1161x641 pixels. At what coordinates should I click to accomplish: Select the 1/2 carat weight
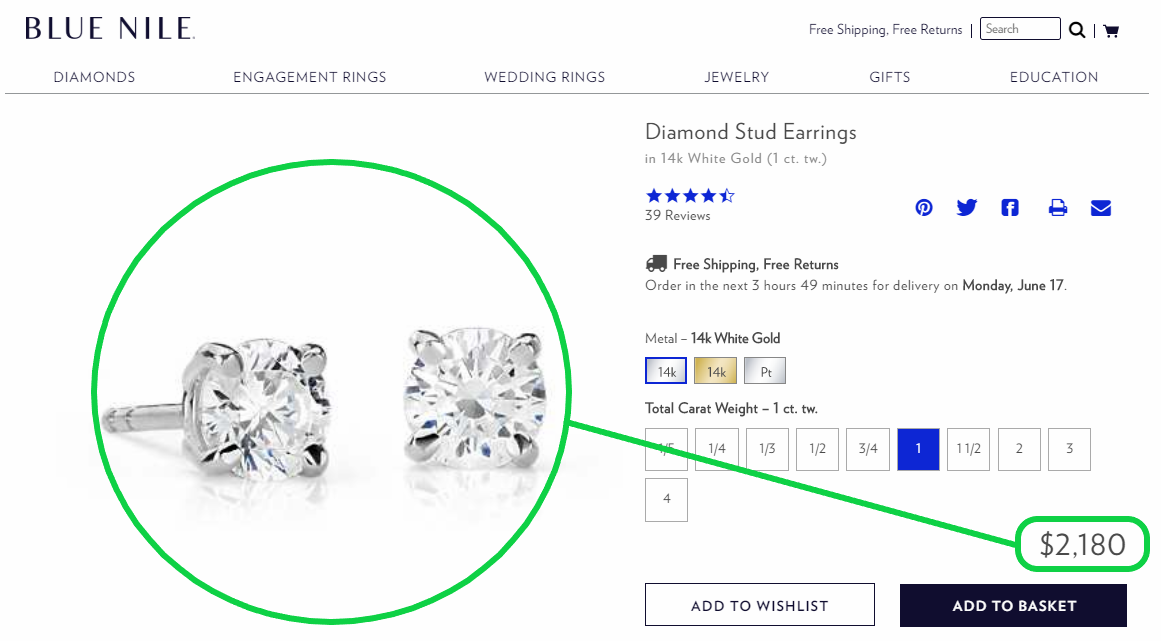point(817,449)
